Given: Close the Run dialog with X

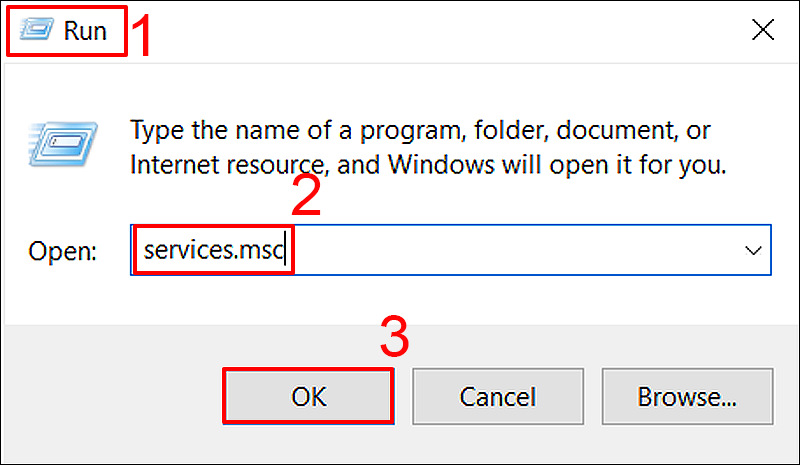Looking at the screenshot, I should tap(762, 31).
